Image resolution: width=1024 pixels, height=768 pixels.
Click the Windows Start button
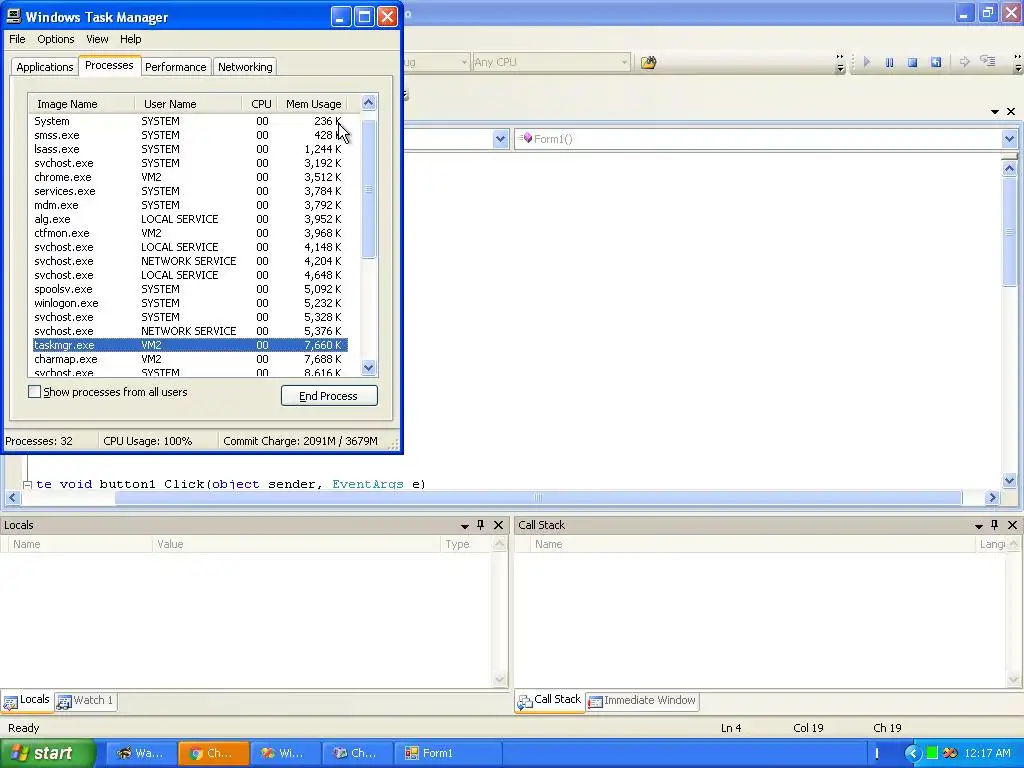[47, 753]
